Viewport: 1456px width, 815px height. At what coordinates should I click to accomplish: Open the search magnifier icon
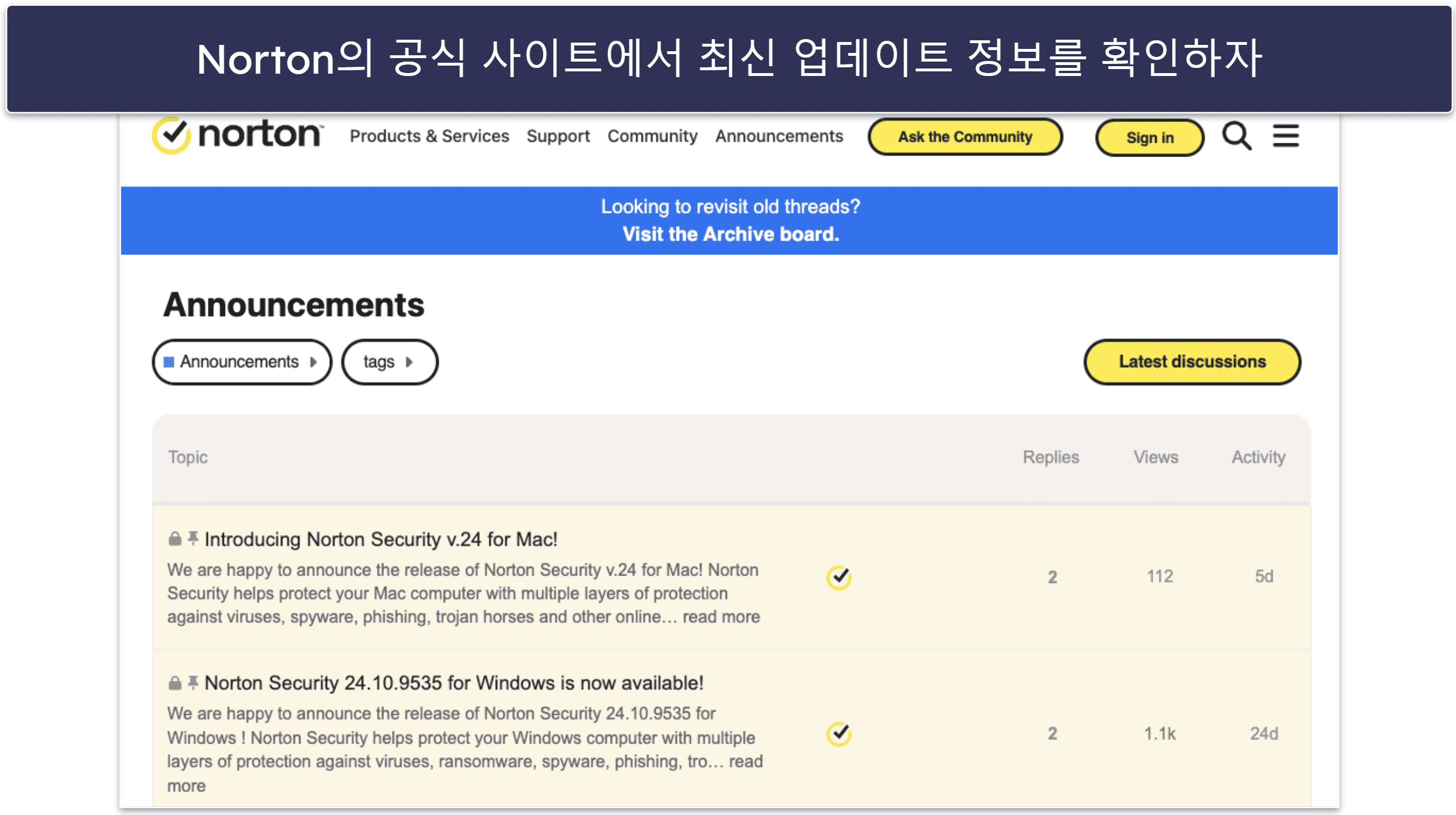pos(1236,136)
